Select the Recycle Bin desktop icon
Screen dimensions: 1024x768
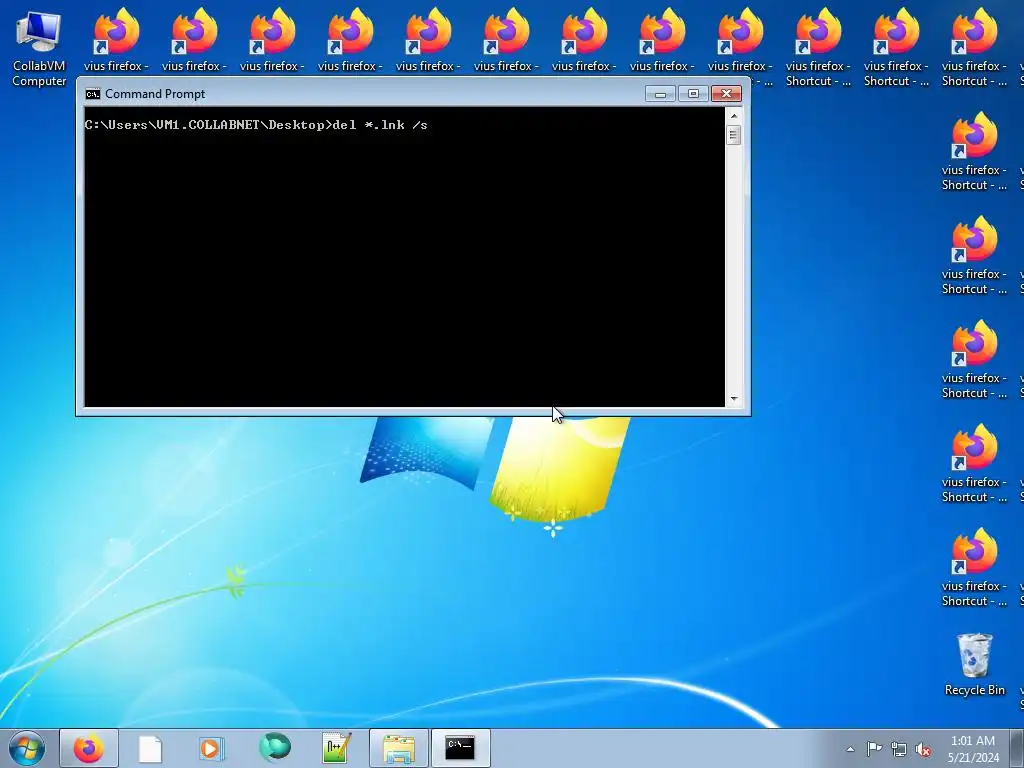tap(974, 664)
